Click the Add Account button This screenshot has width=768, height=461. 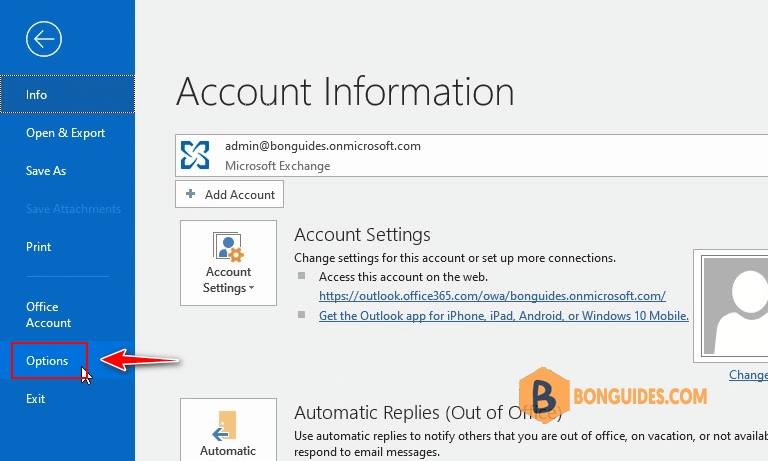click(x=229, y=194)
